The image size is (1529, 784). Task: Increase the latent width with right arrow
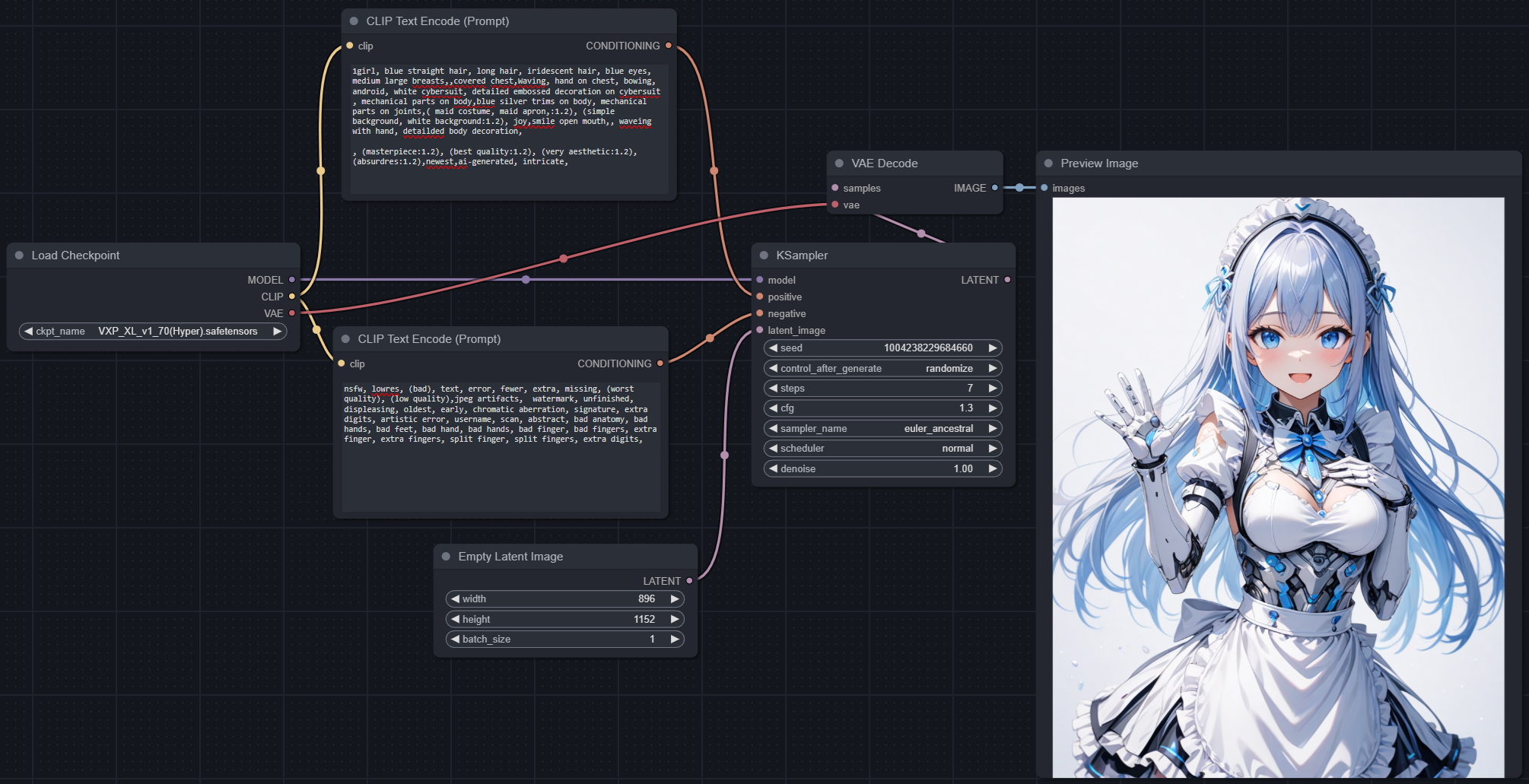click(x=674, y=599)
